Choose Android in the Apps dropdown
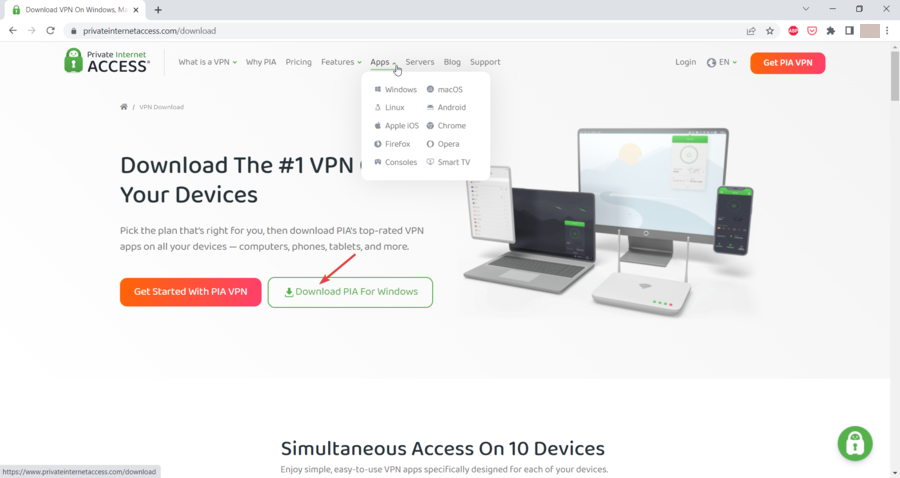900x478 pixels. click(446, 107)
